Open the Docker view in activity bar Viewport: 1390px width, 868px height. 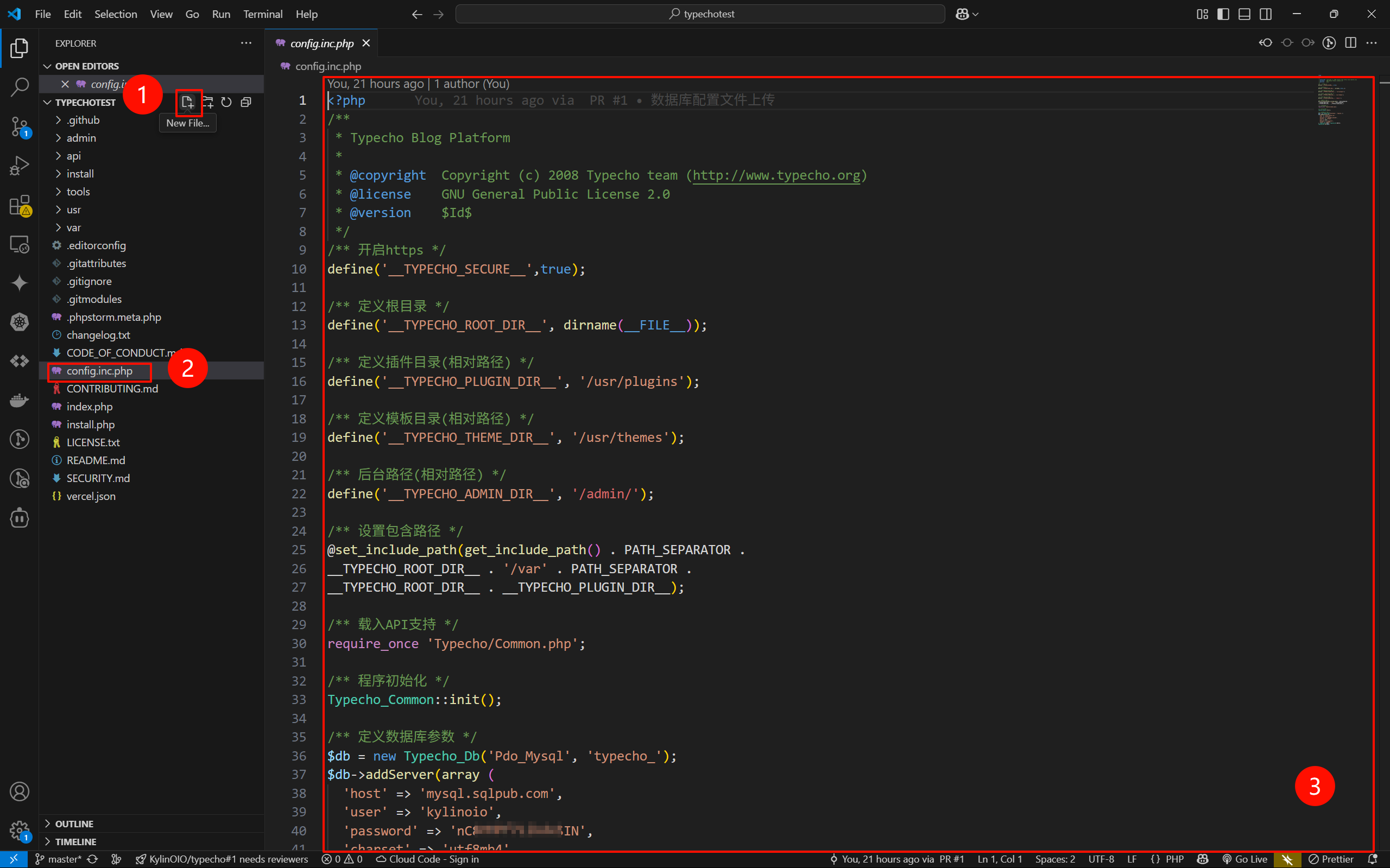20,400
